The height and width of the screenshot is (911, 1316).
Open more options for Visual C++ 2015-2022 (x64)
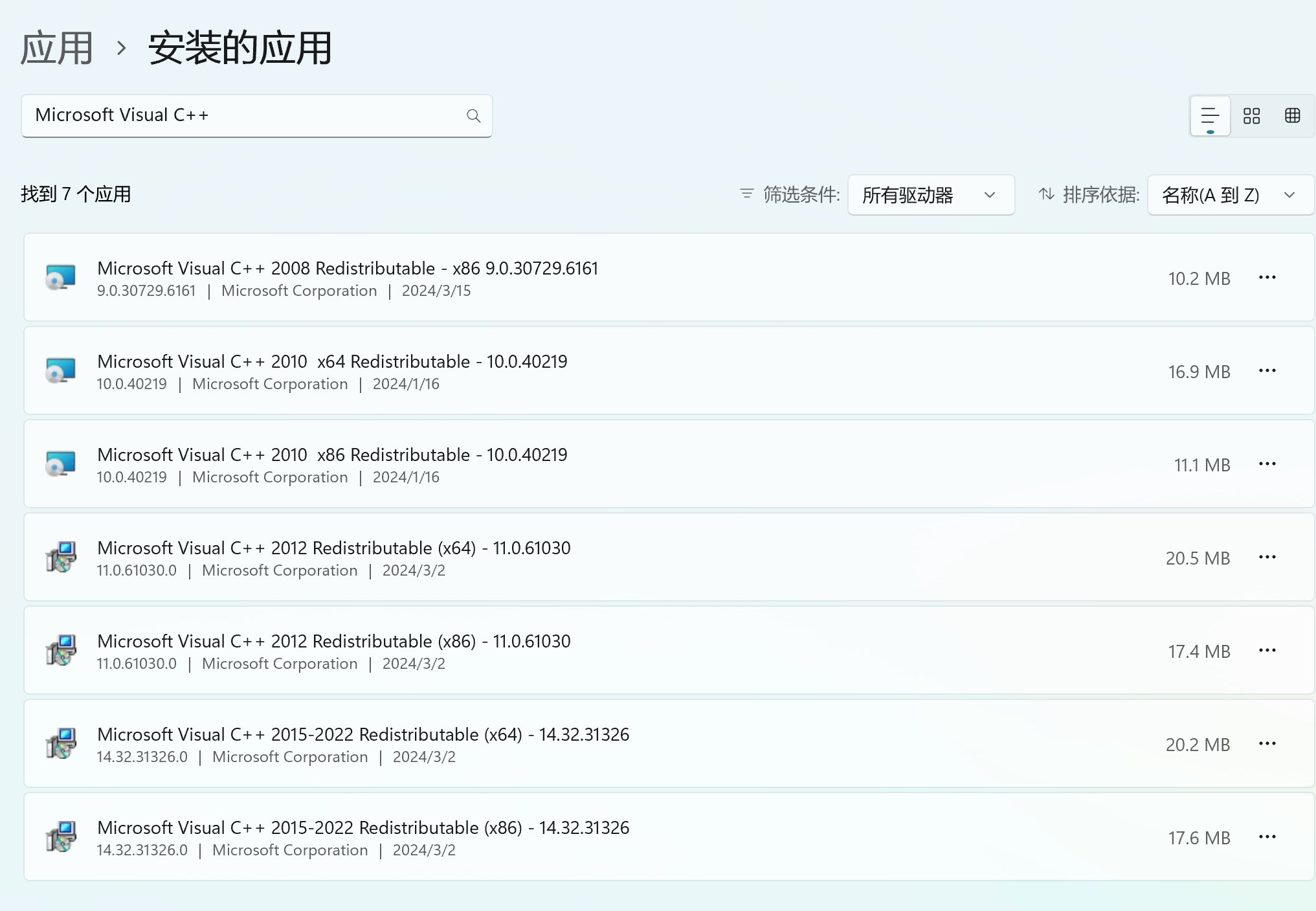click(1267, 743)
